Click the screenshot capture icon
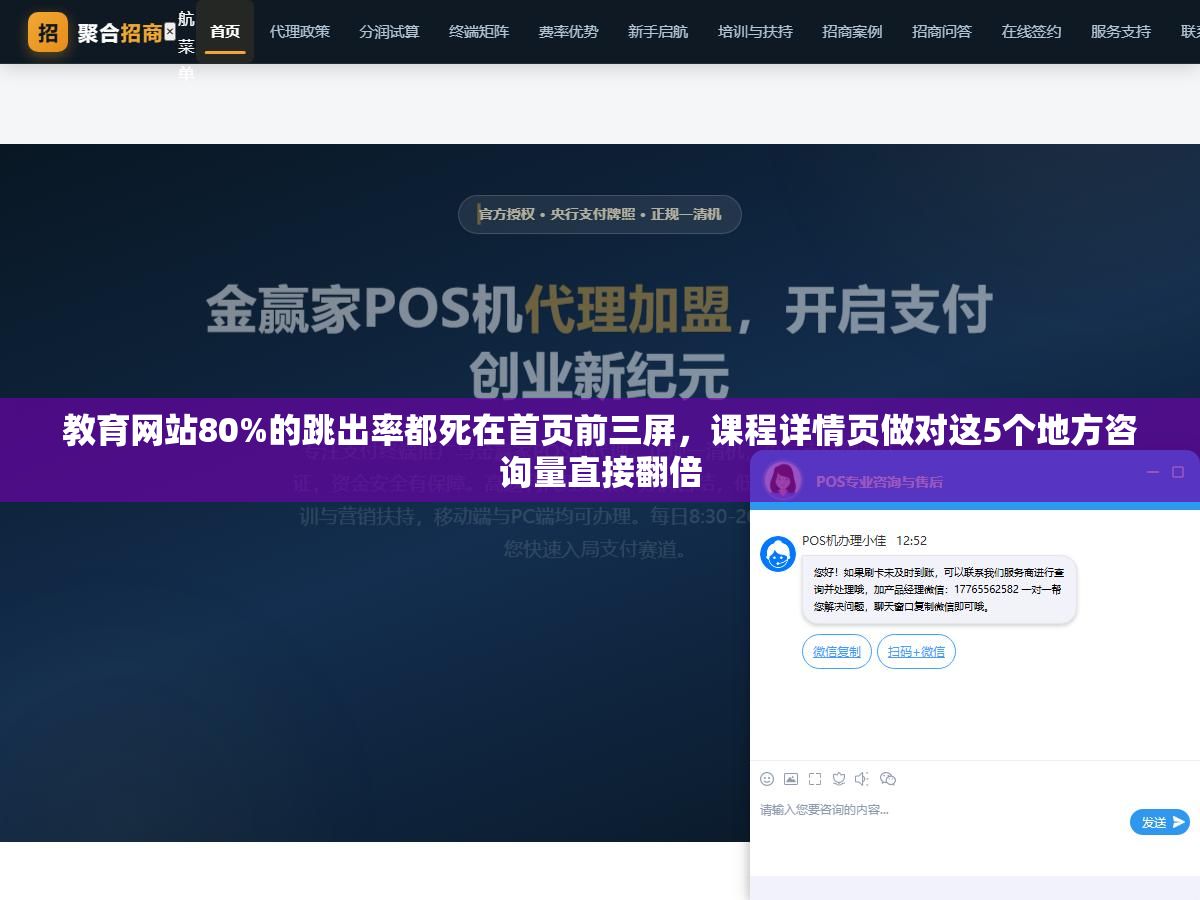The width and height of the screenshot is (1200, 900). tap(815, 779)
